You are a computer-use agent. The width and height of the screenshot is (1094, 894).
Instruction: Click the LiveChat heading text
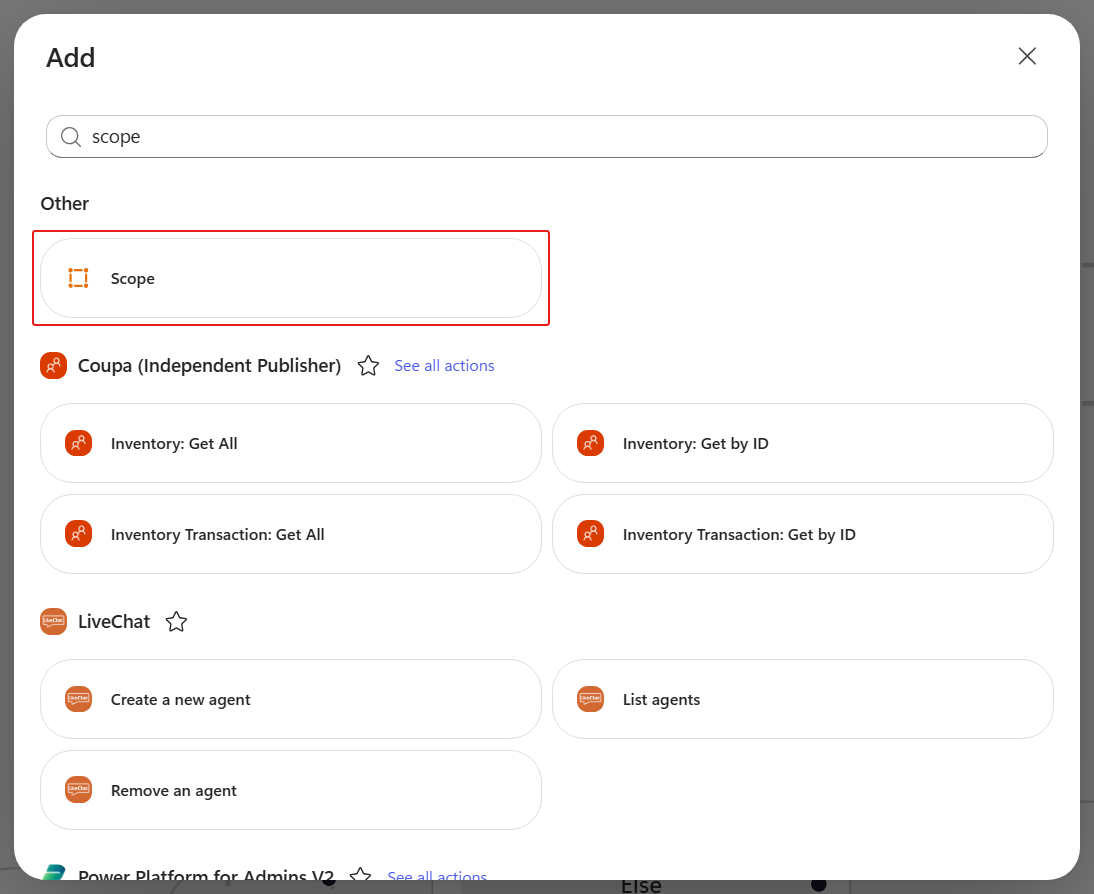point(114,621)
